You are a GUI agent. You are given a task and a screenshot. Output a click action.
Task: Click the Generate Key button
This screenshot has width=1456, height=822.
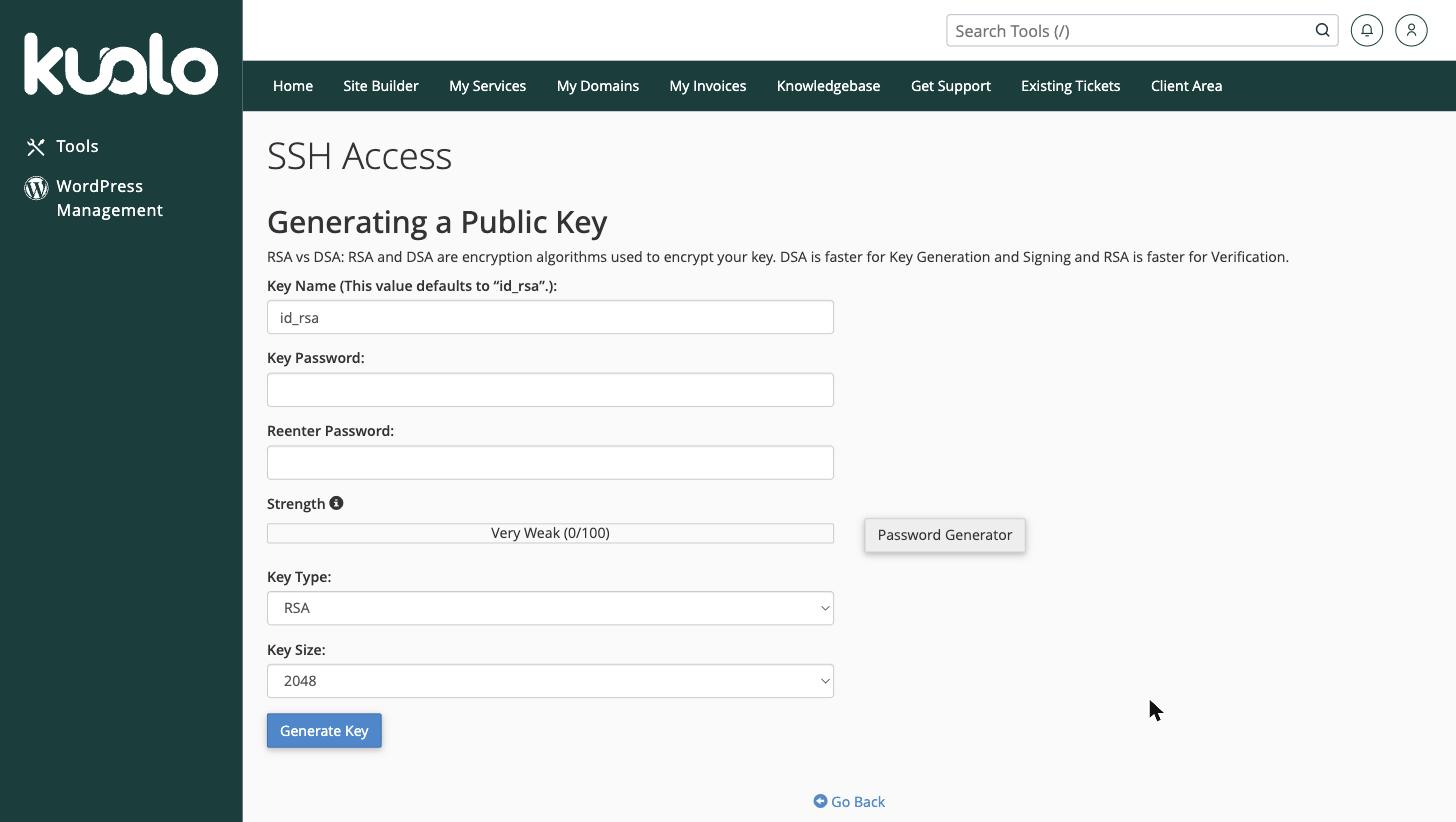pyautogui.click(x=324, y=731)
